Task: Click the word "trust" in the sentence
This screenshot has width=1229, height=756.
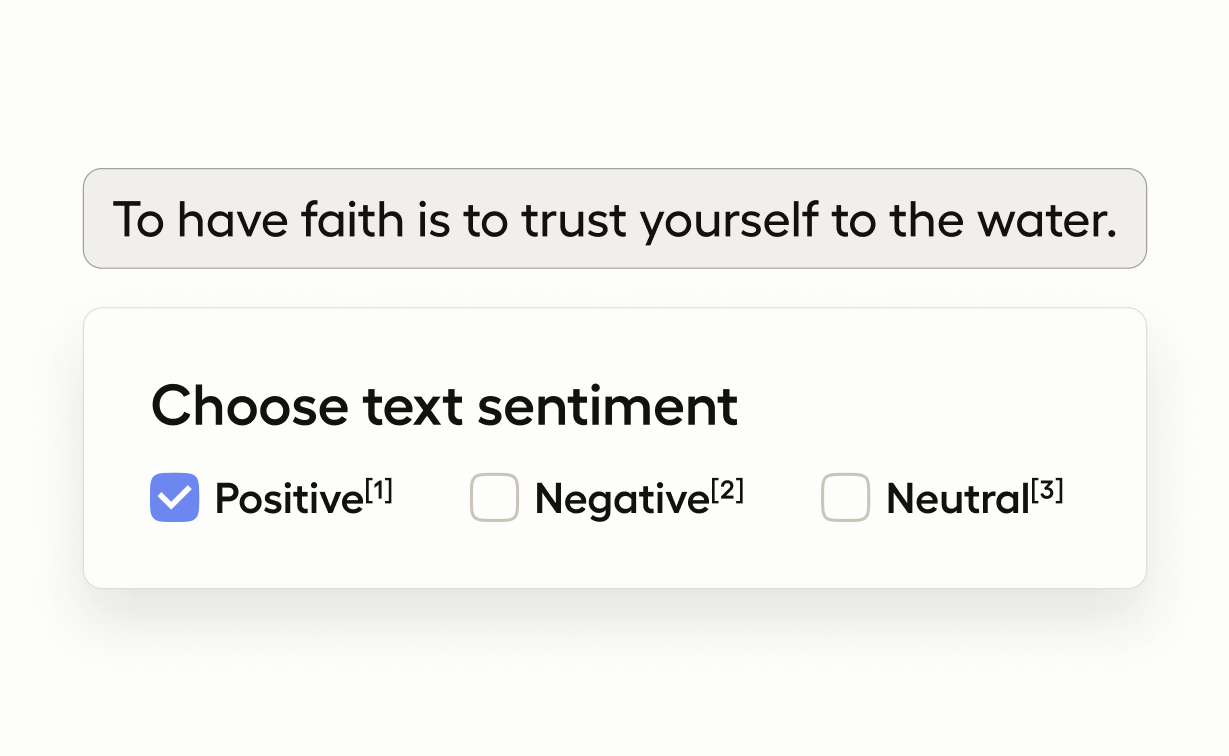Action: tap(576, 220)
